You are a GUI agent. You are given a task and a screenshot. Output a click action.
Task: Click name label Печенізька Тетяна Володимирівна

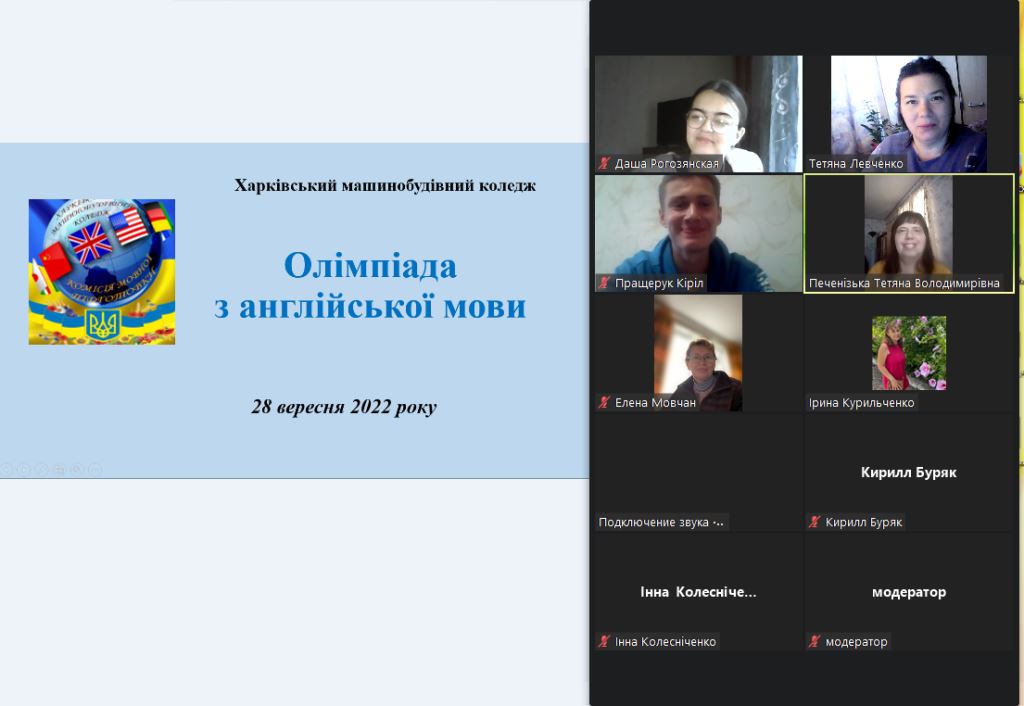point(904,283)
